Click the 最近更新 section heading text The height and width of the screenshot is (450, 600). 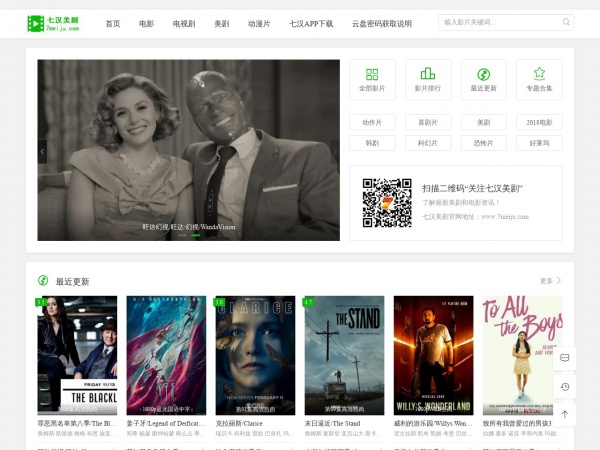tap(72, 282)
